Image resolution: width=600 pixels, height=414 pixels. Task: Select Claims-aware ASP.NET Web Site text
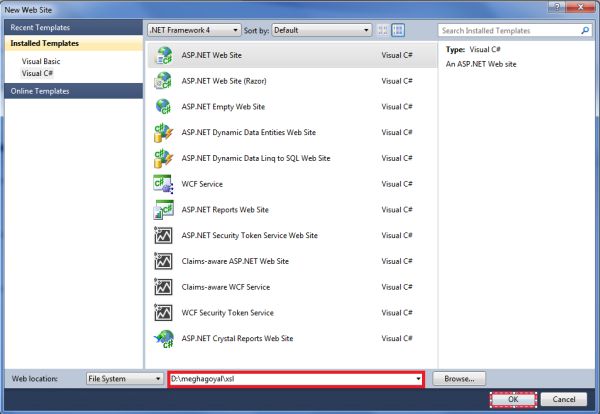[x=235, y=261]
